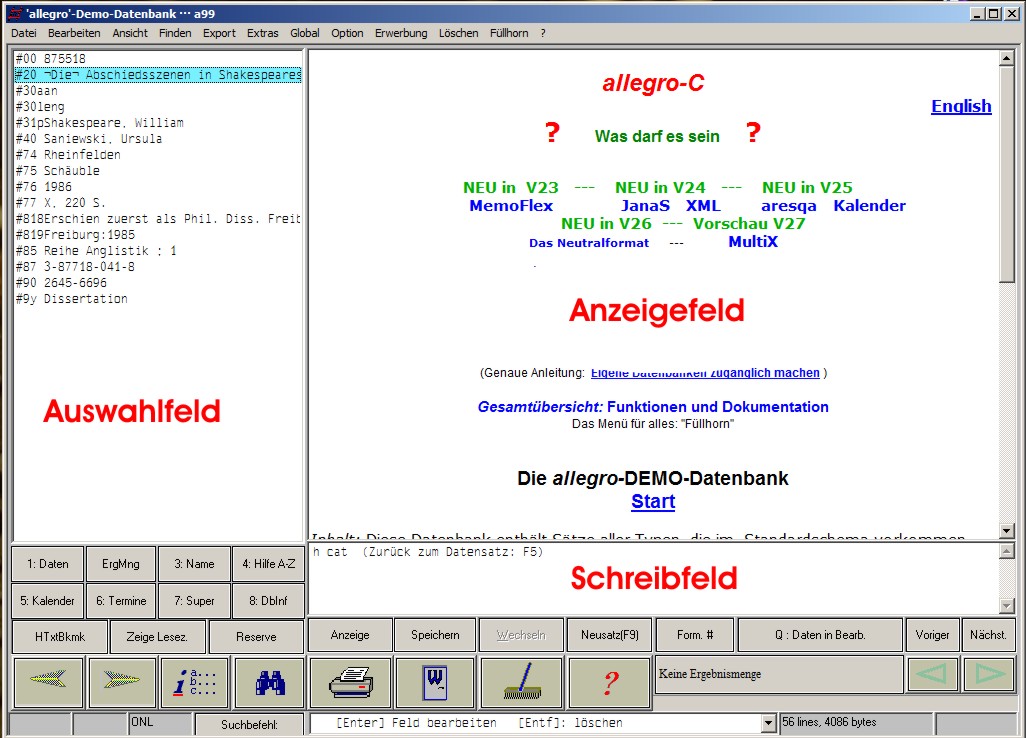Select the #74 Rheinfelden row
This screenshot has height=738, width=1026.
[x=158, y=154]
